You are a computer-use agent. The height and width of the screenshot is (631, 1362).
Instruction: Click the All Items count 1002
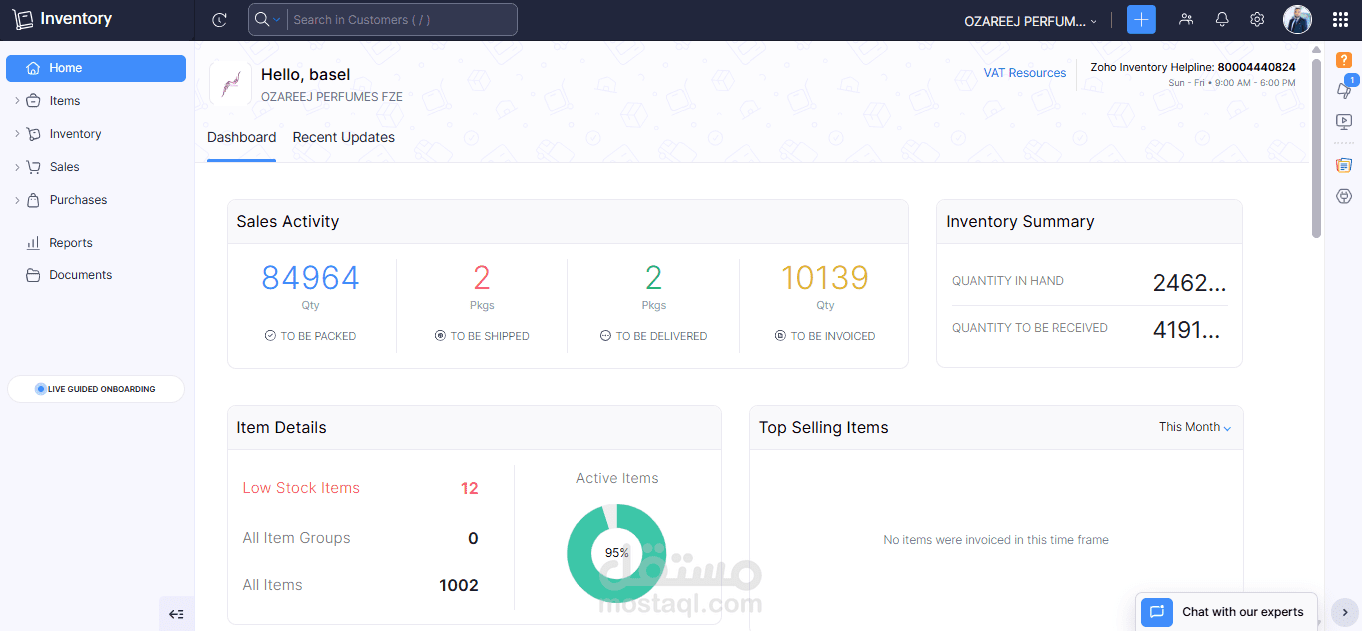pos(459,586)
